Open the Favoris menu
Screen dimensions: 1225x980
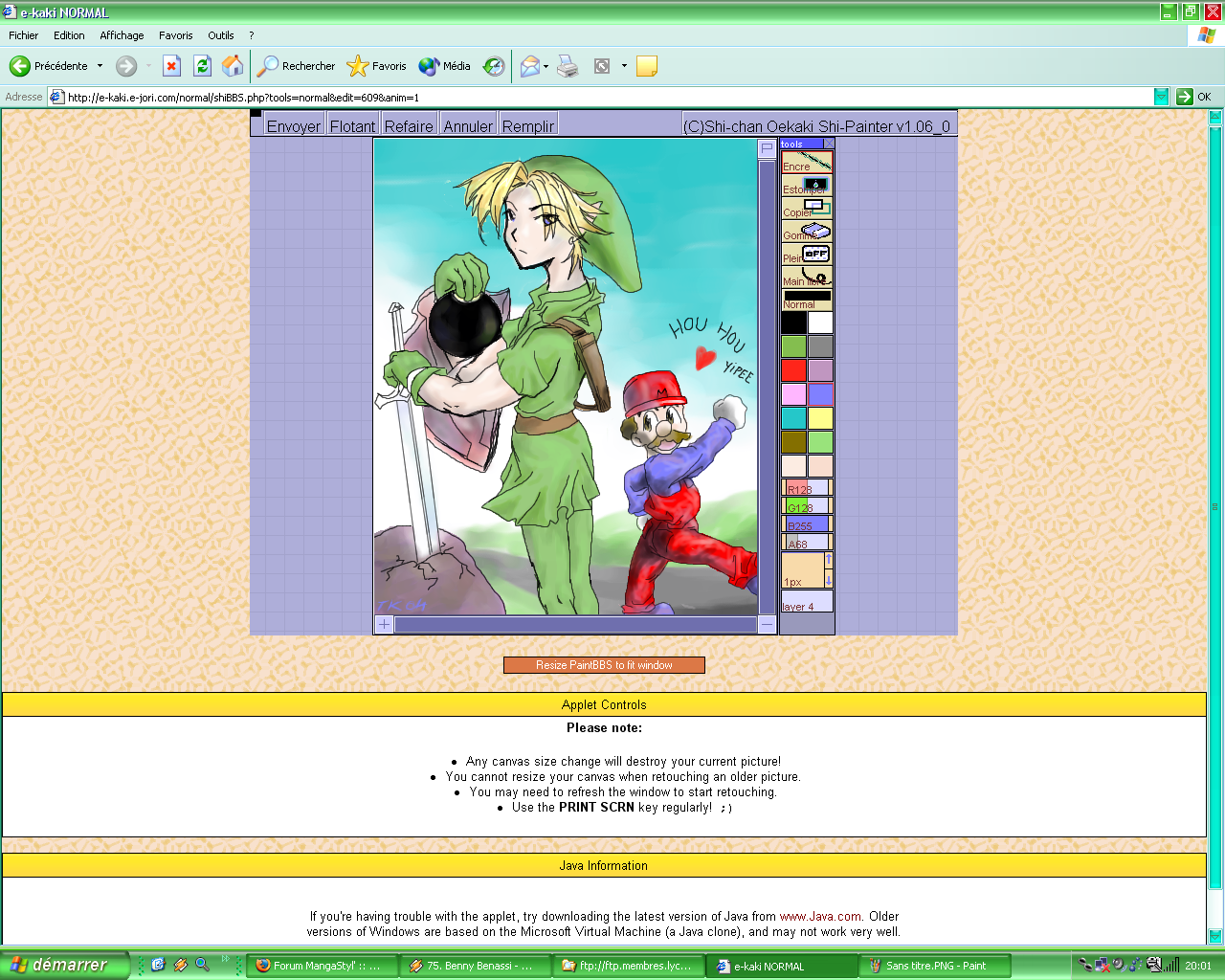(176, 35)
